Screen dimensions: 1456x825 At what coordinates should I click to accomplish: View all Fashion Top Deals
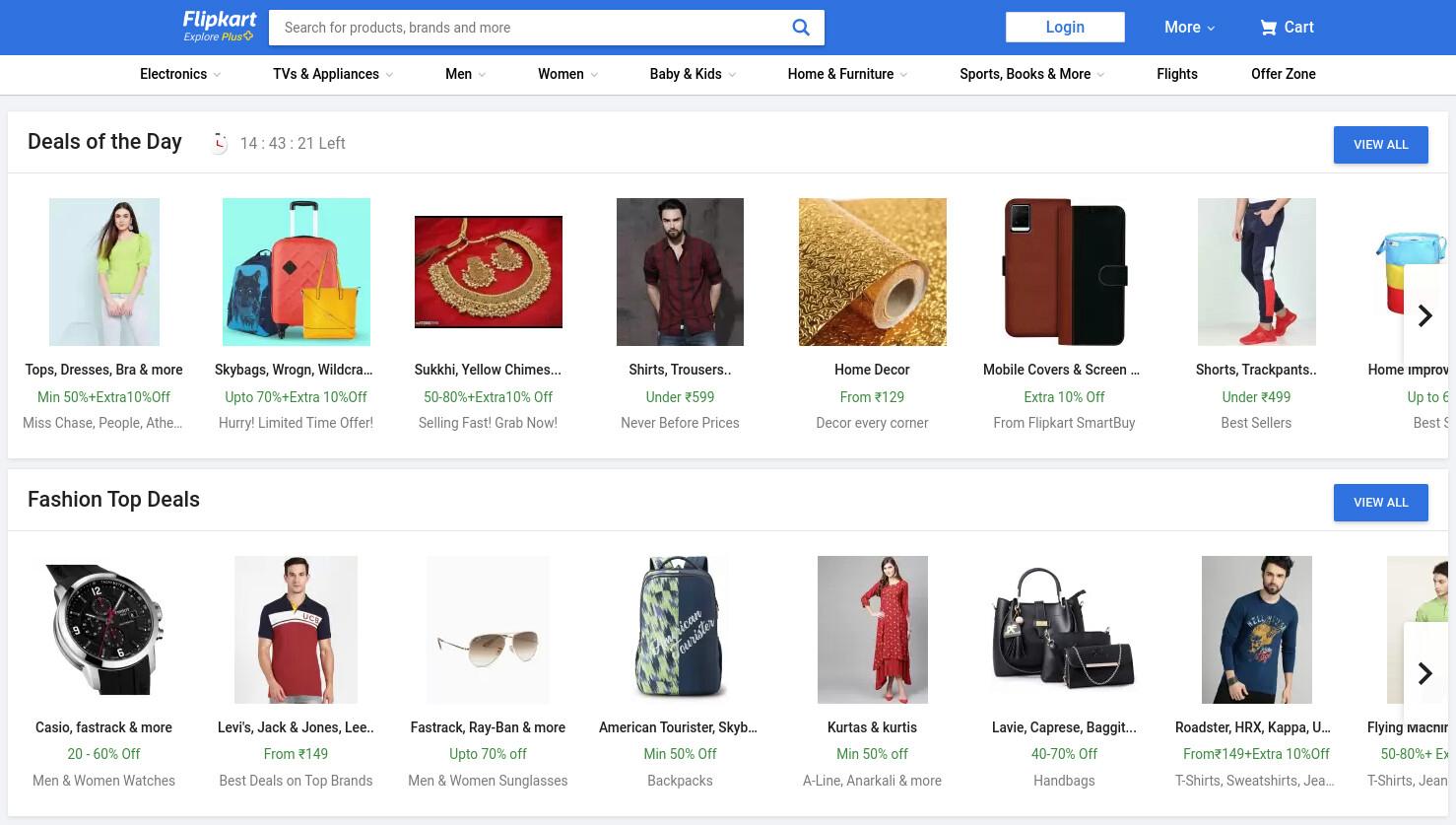[x=1381, y=503]
